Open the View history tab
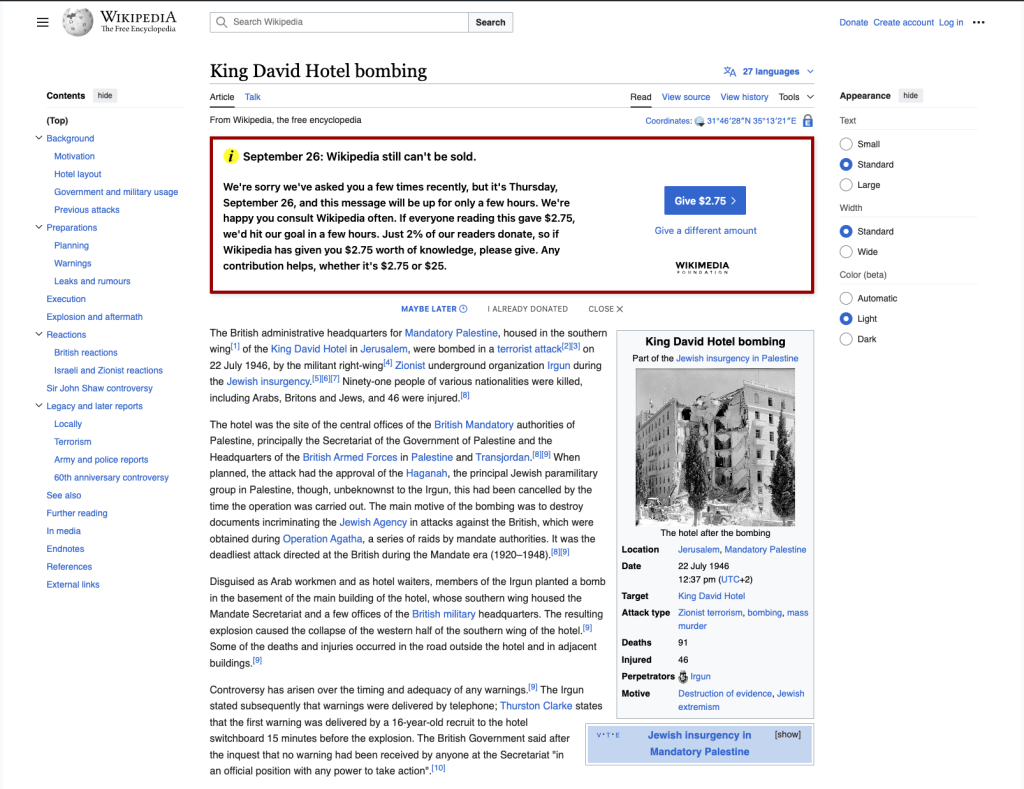 point(744,97)
